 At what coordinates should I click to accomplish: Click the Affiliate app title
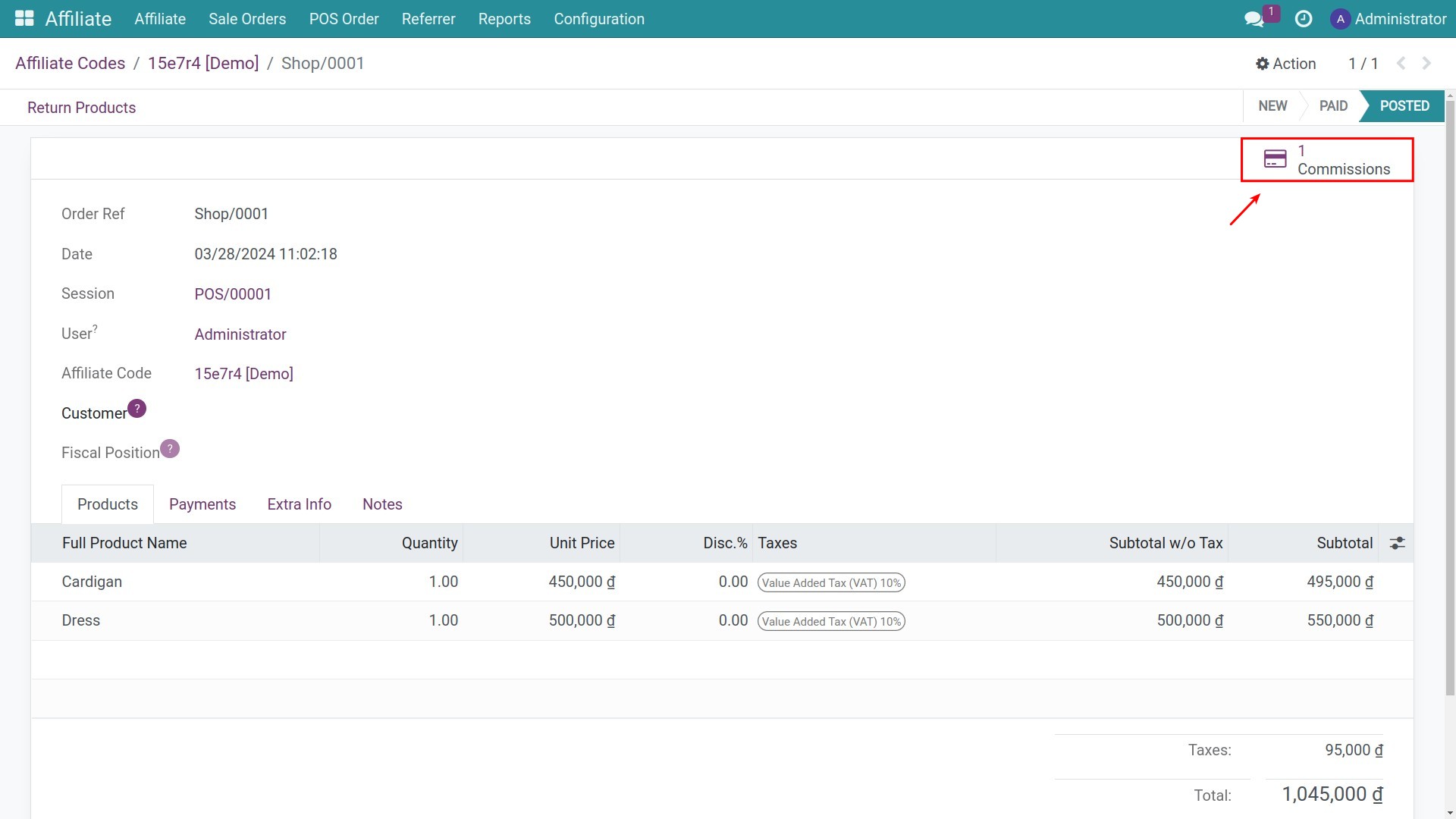[78, 19]
